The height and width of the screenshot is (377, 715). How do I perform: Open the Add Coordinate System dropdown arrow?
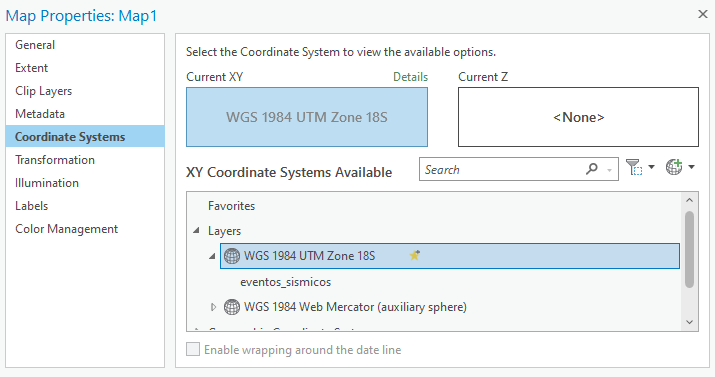[691, 167]
